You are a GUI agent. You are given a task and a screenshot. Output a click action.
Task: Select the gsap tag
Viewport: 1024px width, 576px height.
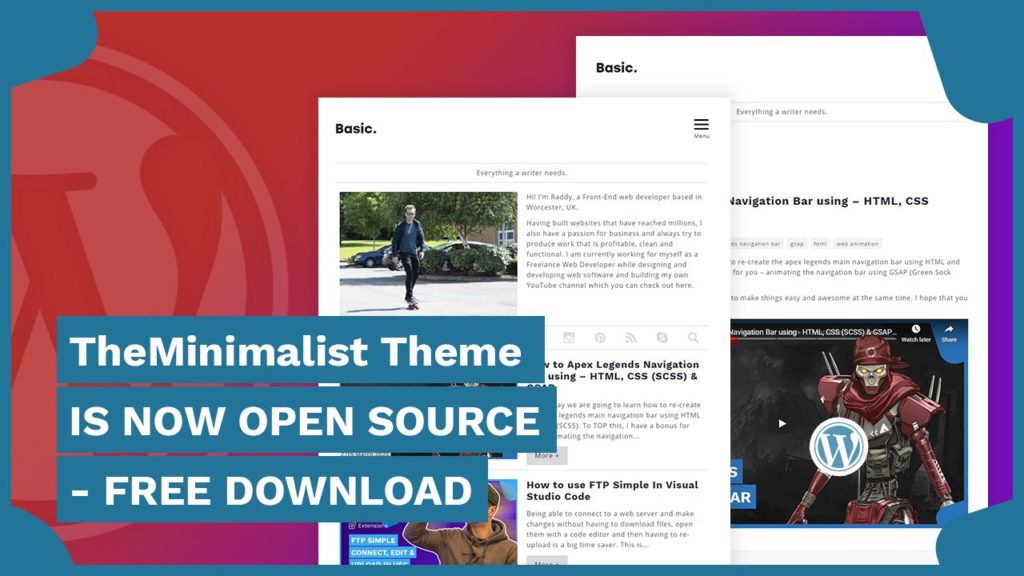(x=797, y=243)
